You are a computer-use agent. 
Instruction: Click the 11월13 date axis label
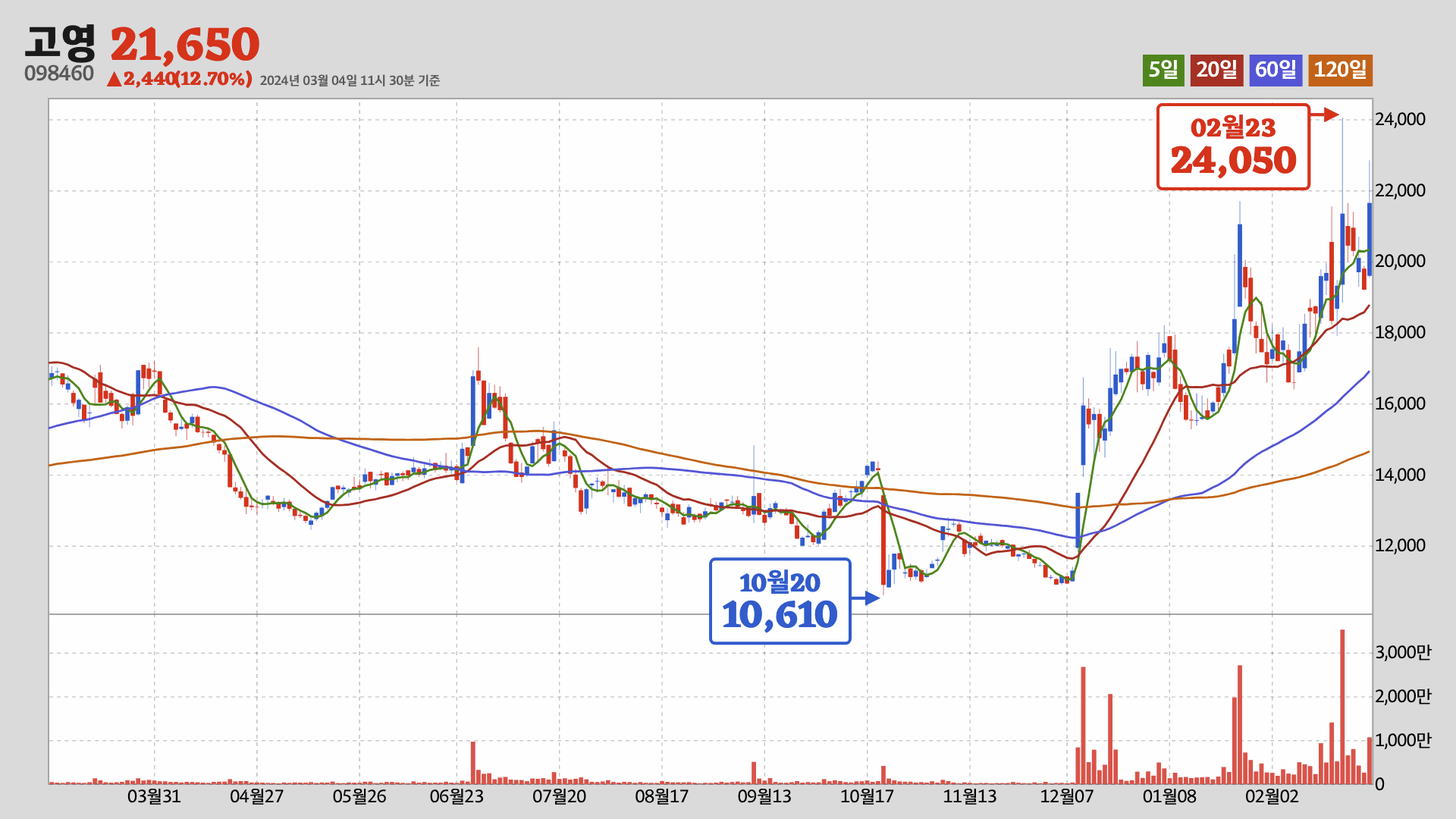pyautogui.click(x=970, y=796)
